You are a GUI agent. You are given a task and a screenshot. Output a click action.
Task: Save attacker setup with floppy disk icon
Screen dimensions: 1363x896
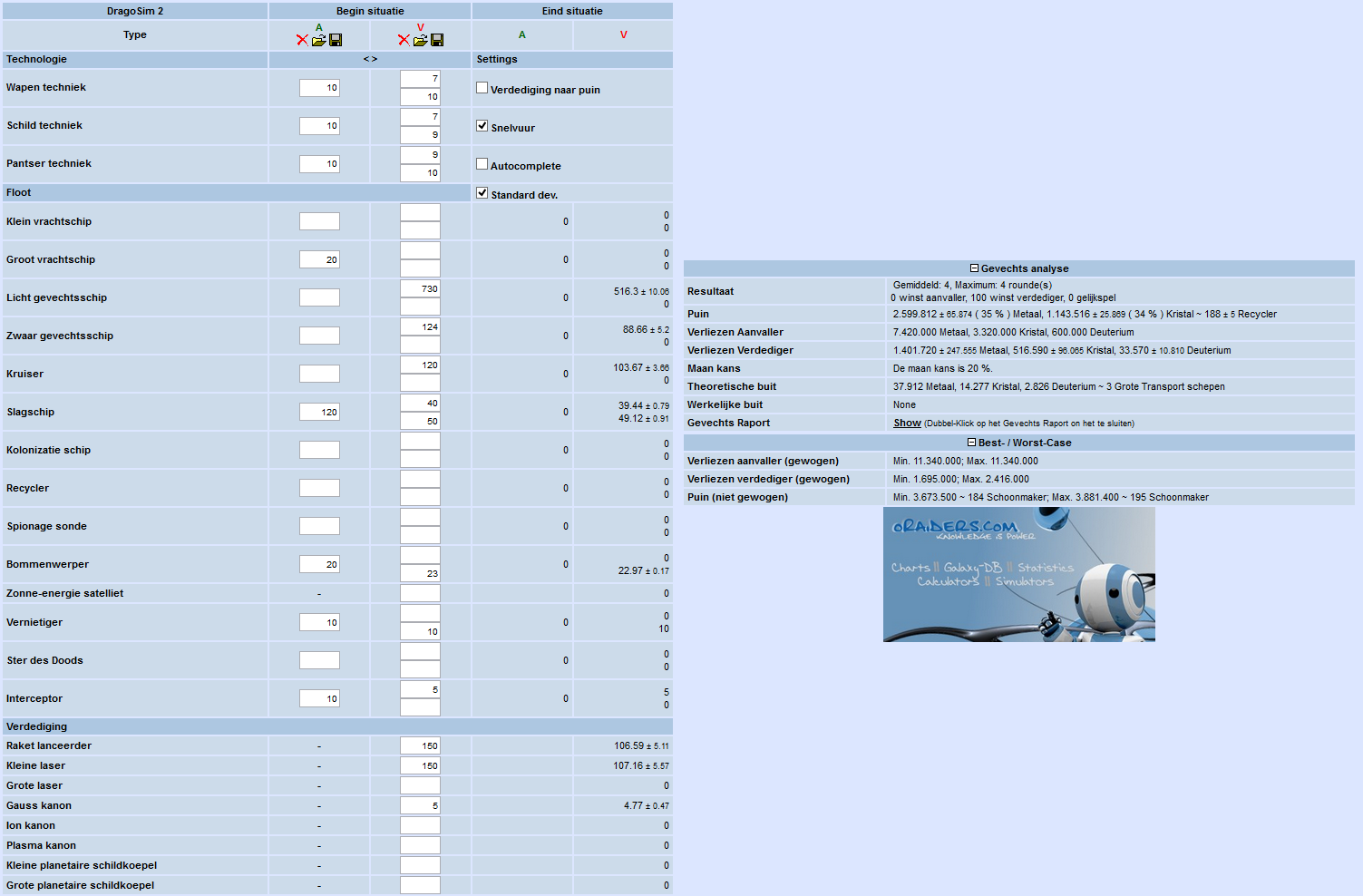pos(336,40)
